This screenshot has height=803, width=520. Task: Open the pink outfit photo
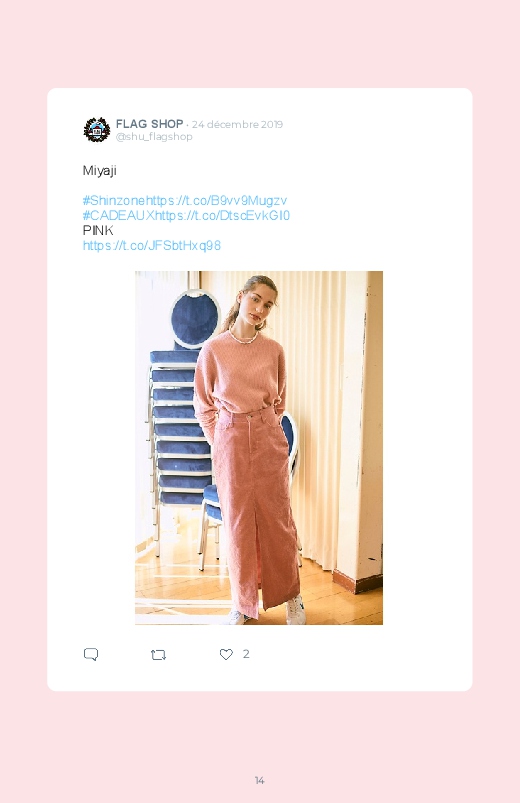click(x=259, y=448)
